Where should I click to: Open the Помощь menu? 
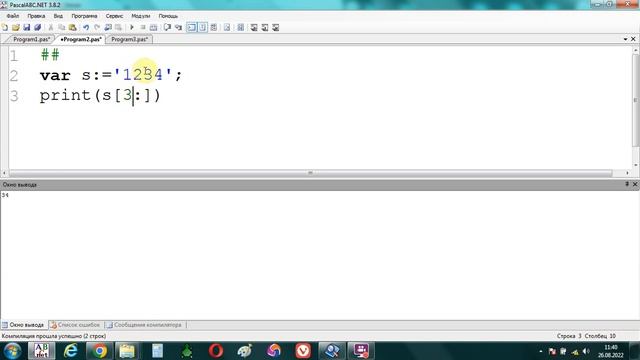[168, 16]
